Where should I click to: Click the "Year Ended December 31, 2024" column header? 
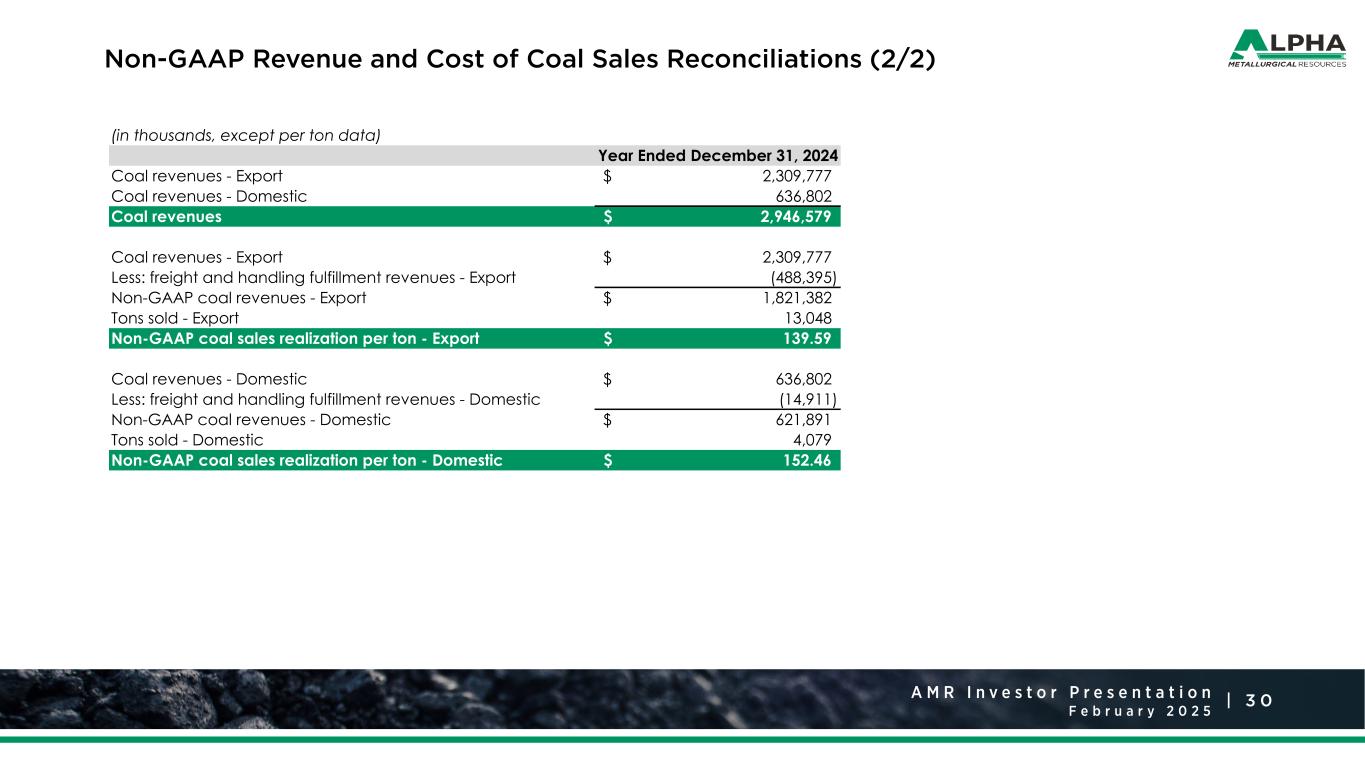pyautogui.click(x=718, y=156)
